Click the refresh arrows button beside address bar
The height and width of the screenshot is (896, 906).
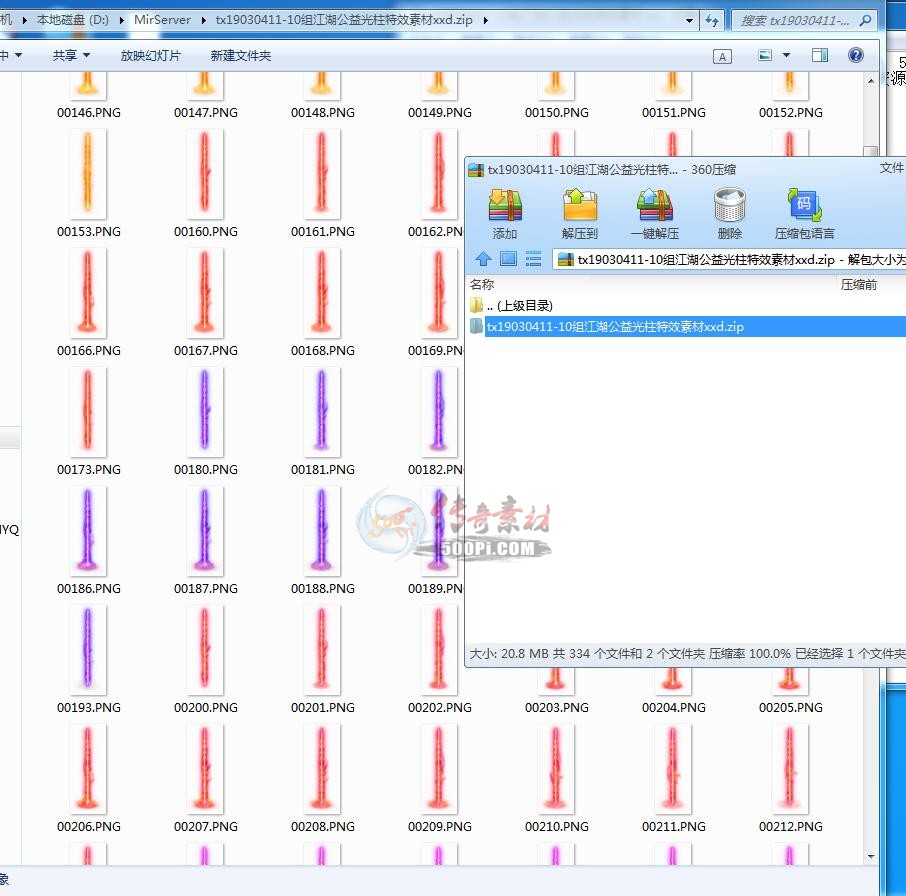tap(712, 21)
